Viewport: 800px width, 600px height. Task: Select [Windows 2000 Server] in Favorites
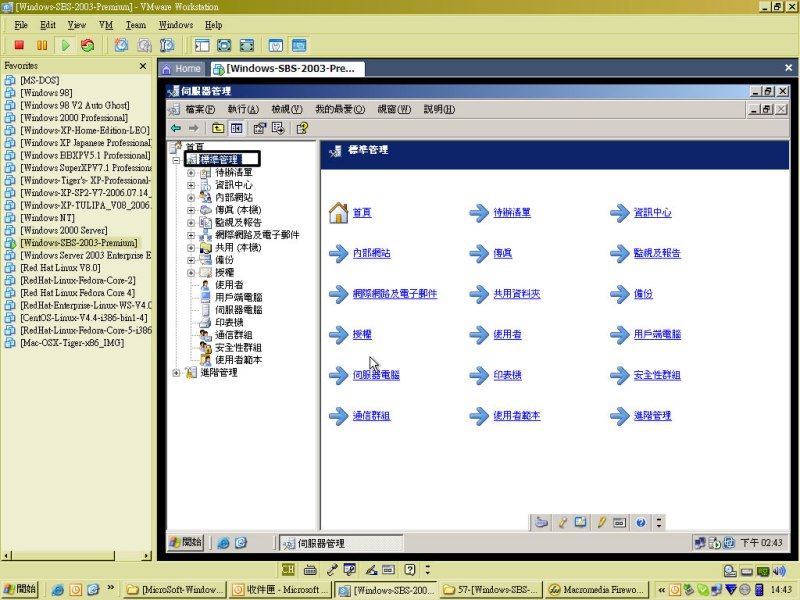click(64, 230)
